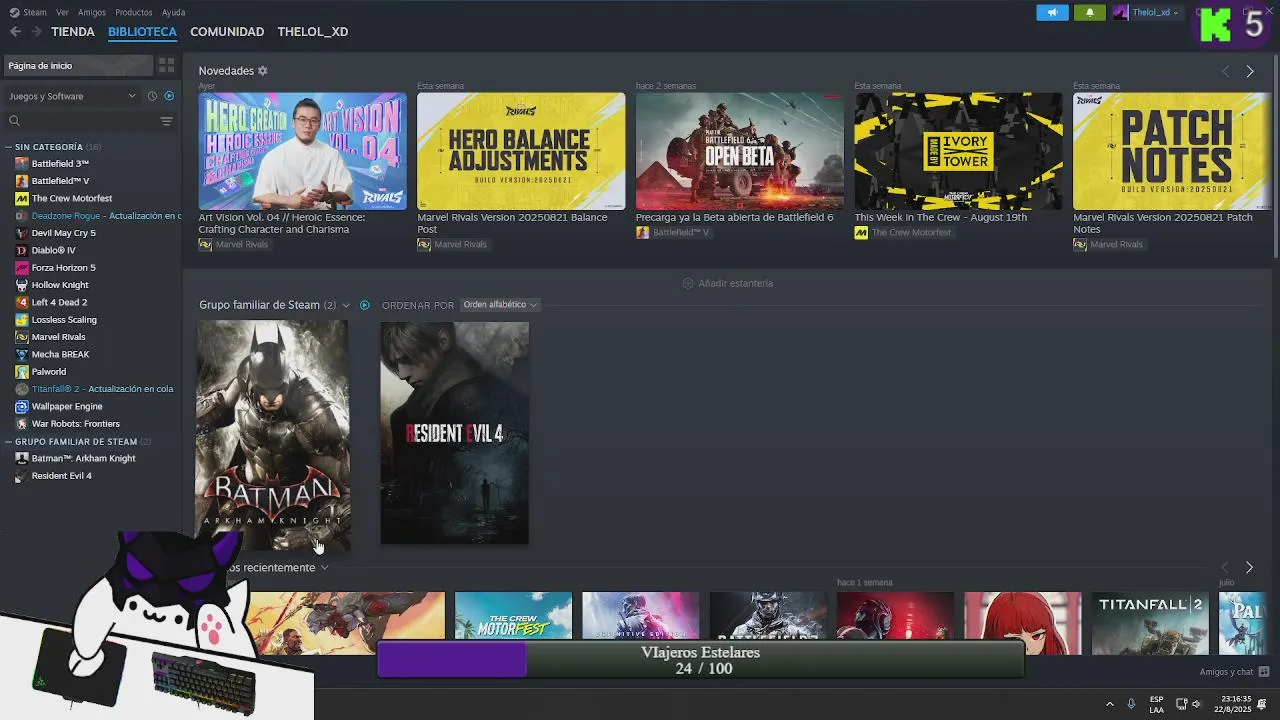This screenshot has width=1280, height=720.
Task: Toggle the ready-to-play filter icon
Action: coord(169,96)
